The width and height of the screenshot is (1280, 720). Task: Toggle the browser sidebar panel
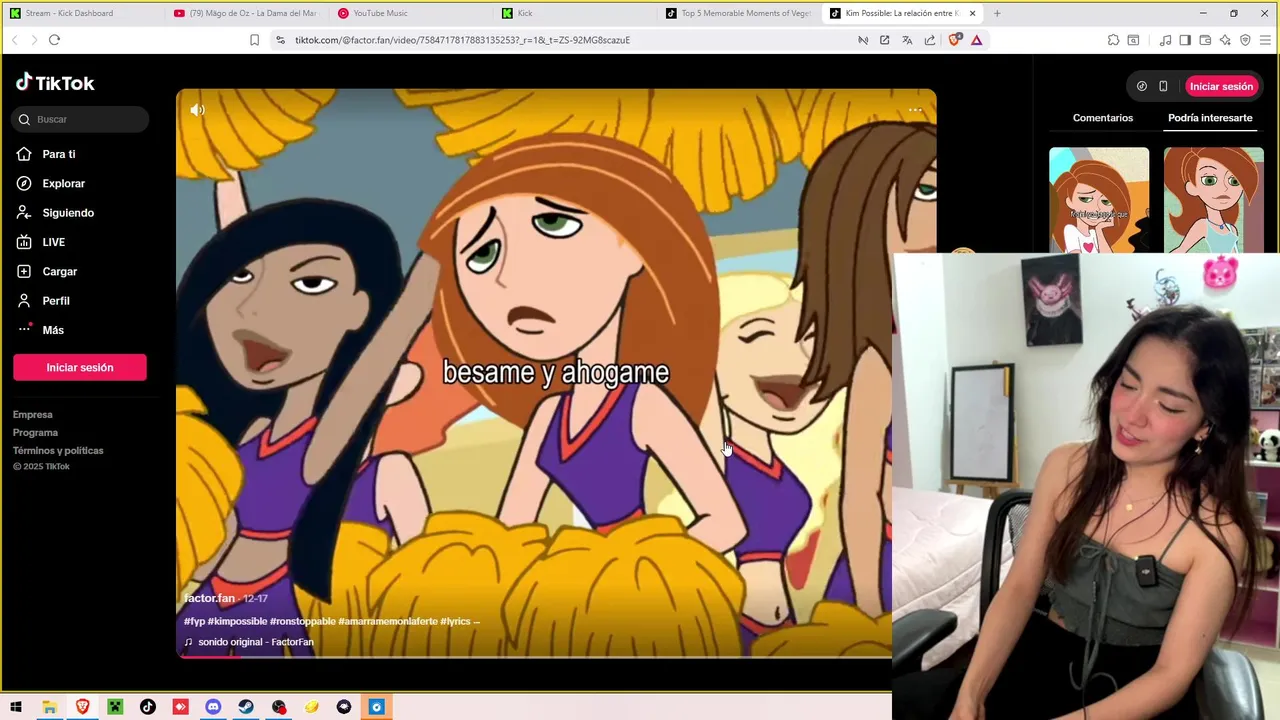[x=1185, y=40]
